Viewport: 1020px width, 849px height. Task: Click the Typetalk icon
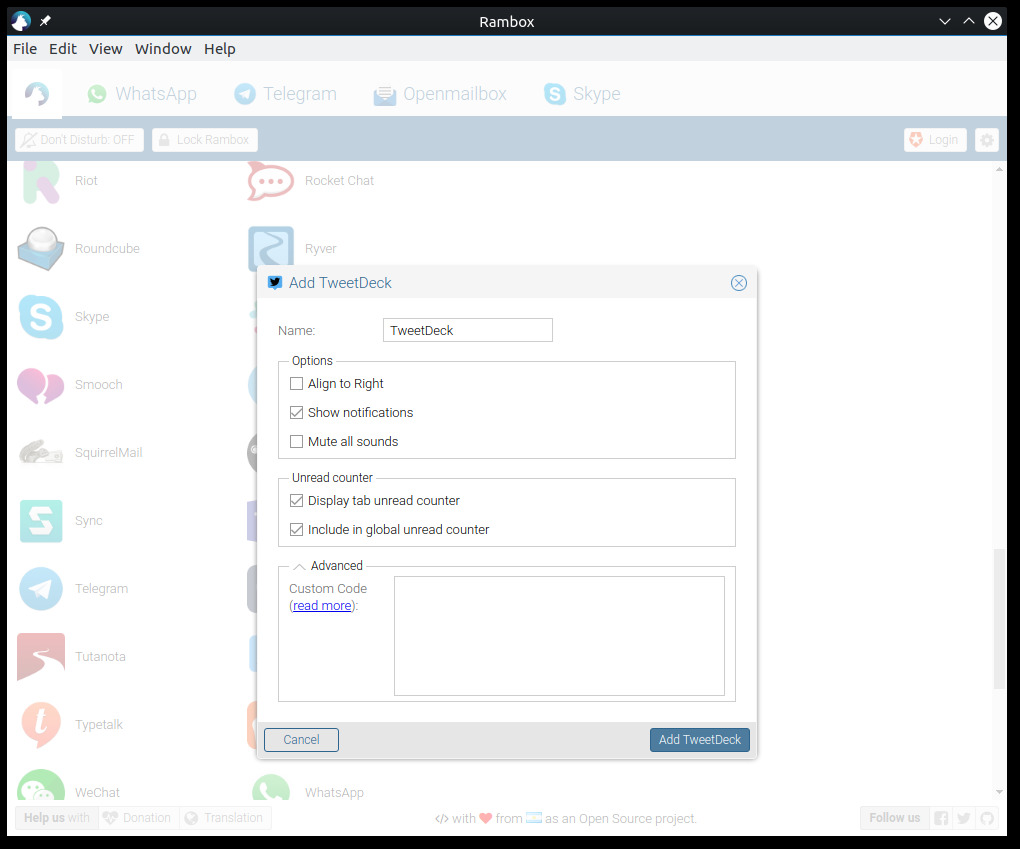click(x=40, y=724)
